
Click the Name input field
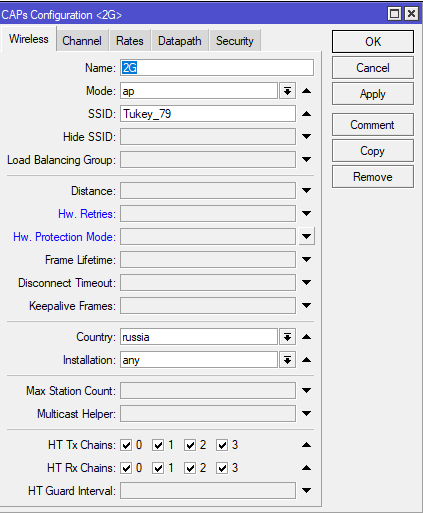click(x=217, y=68)
